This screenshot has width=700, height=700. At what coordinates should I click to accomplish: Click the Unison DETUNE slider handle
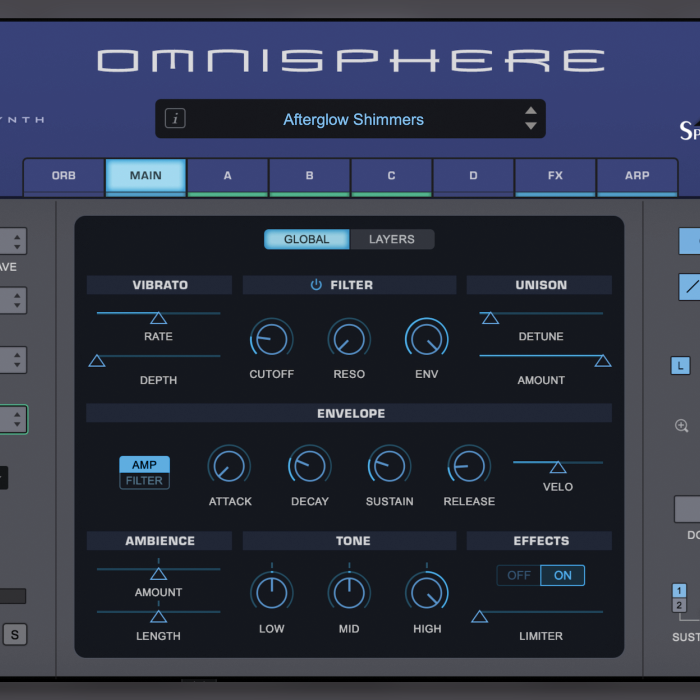(x=490, y=318)
